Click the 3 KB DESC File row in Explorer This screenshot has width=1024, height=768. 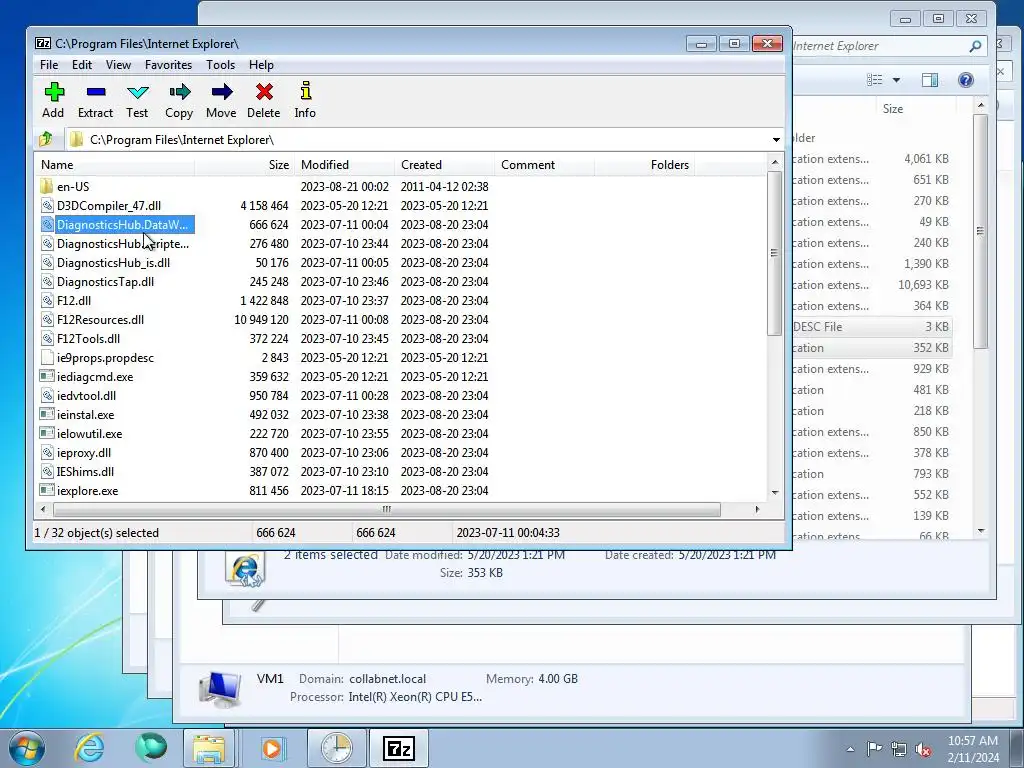(x=872, y=327)
